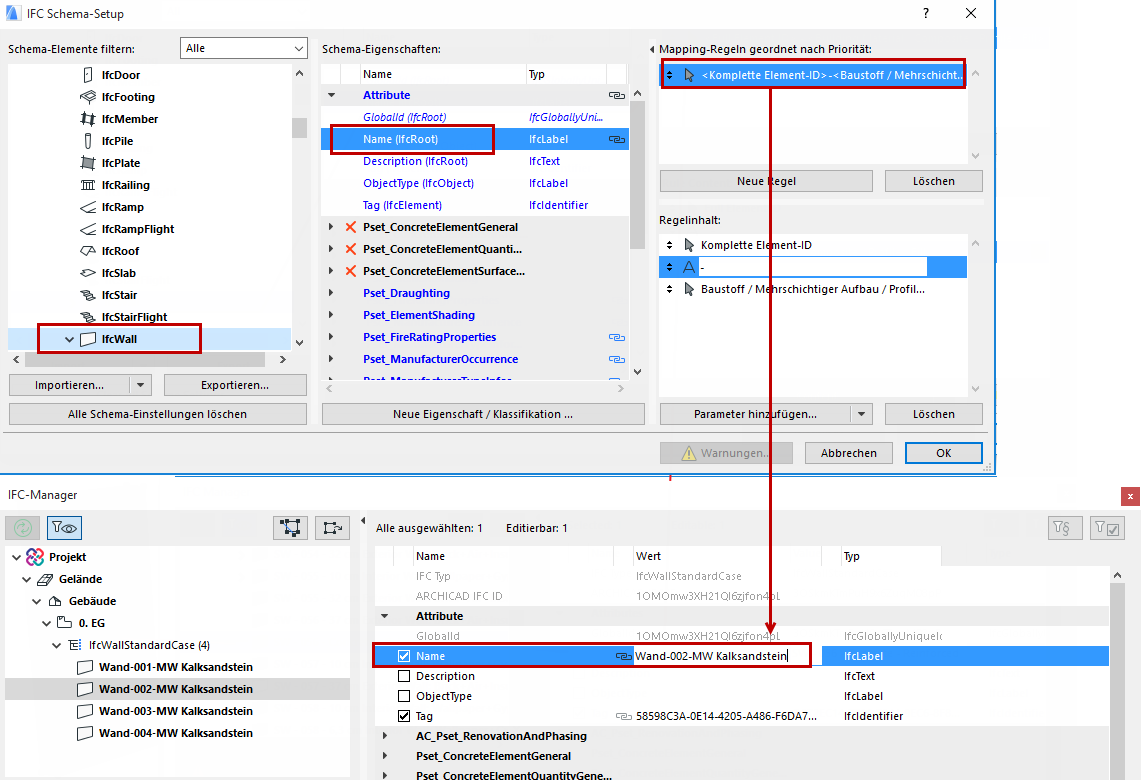Click the Importieren button
The image size is (1143, 780).
[x=69, y=385]
